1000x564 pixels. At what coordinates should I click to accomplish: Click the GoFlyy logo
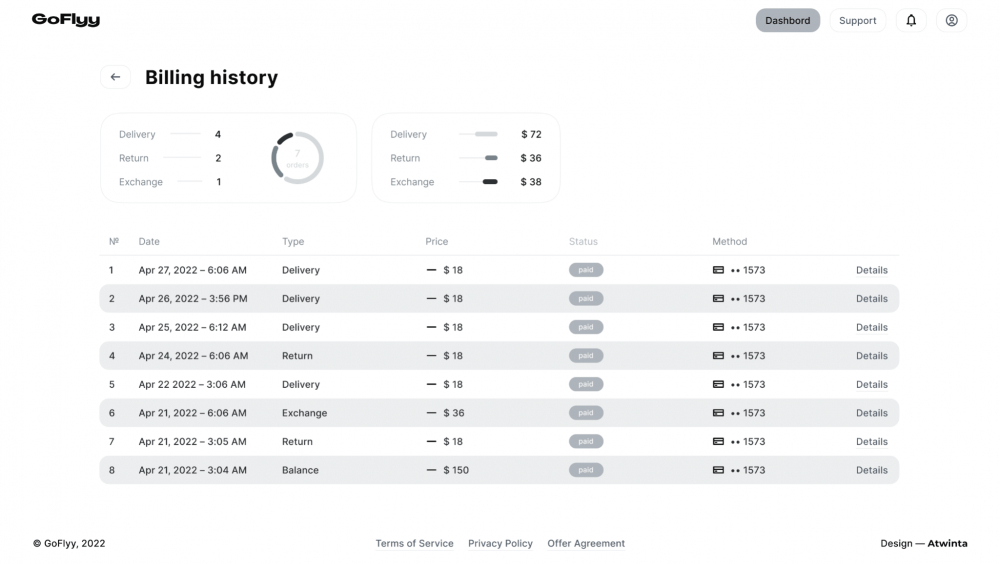click(x=66, y=20)
